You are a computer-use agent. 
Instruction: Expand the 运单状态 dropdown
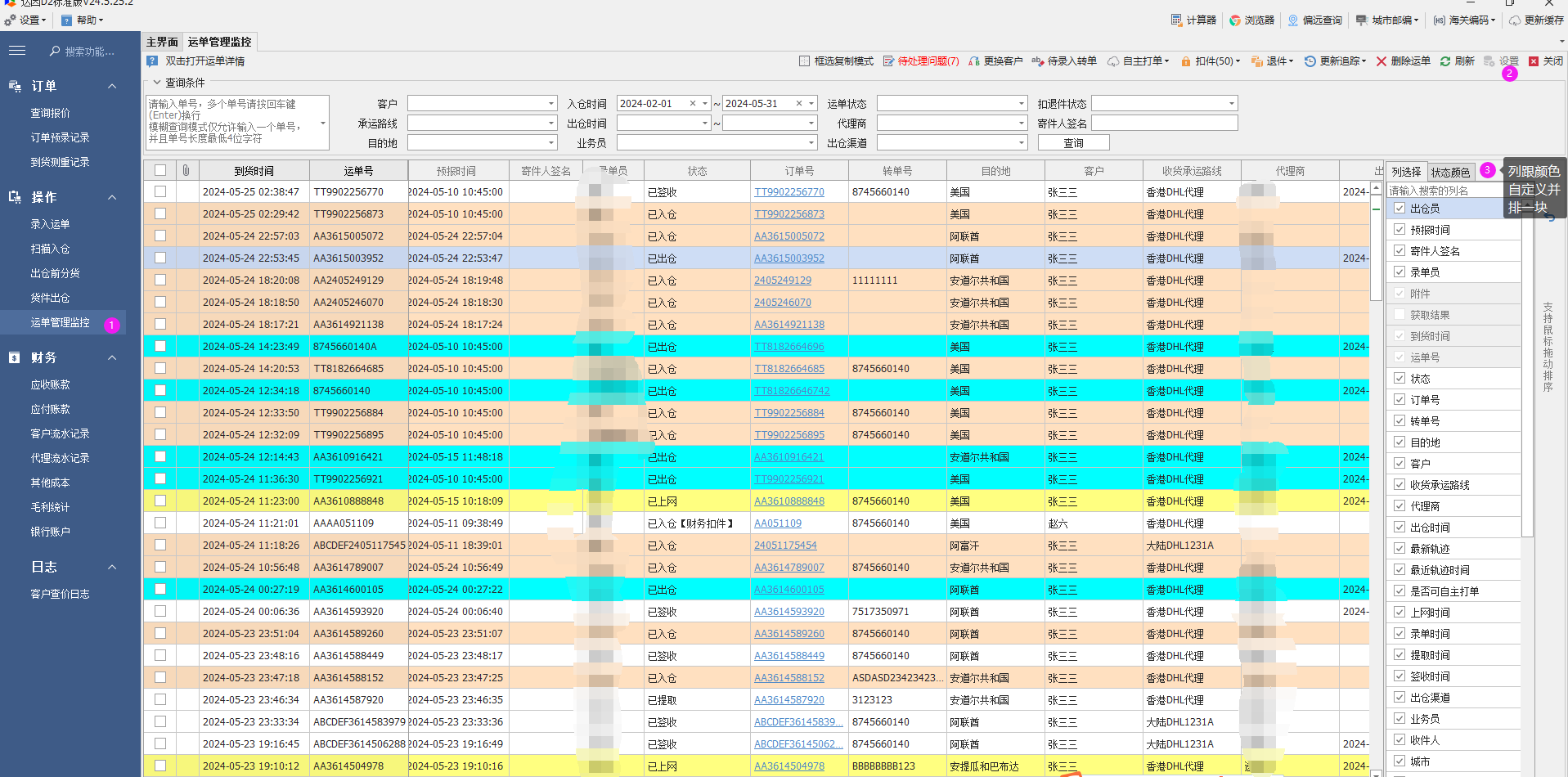coord(1021,104)
